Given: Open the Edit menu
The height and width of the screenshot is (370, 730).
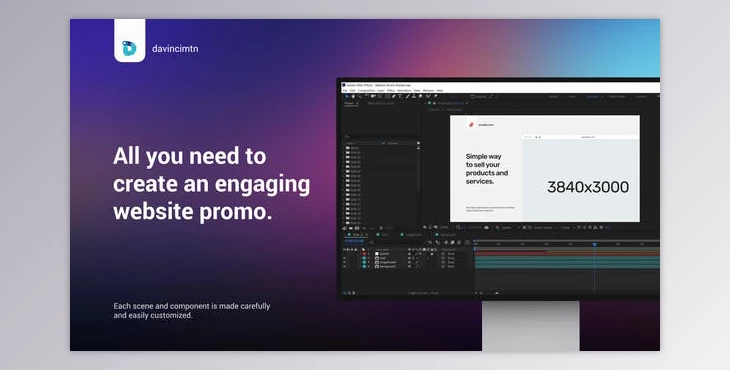Looking at the screenshot, I should tap(352, 90).
